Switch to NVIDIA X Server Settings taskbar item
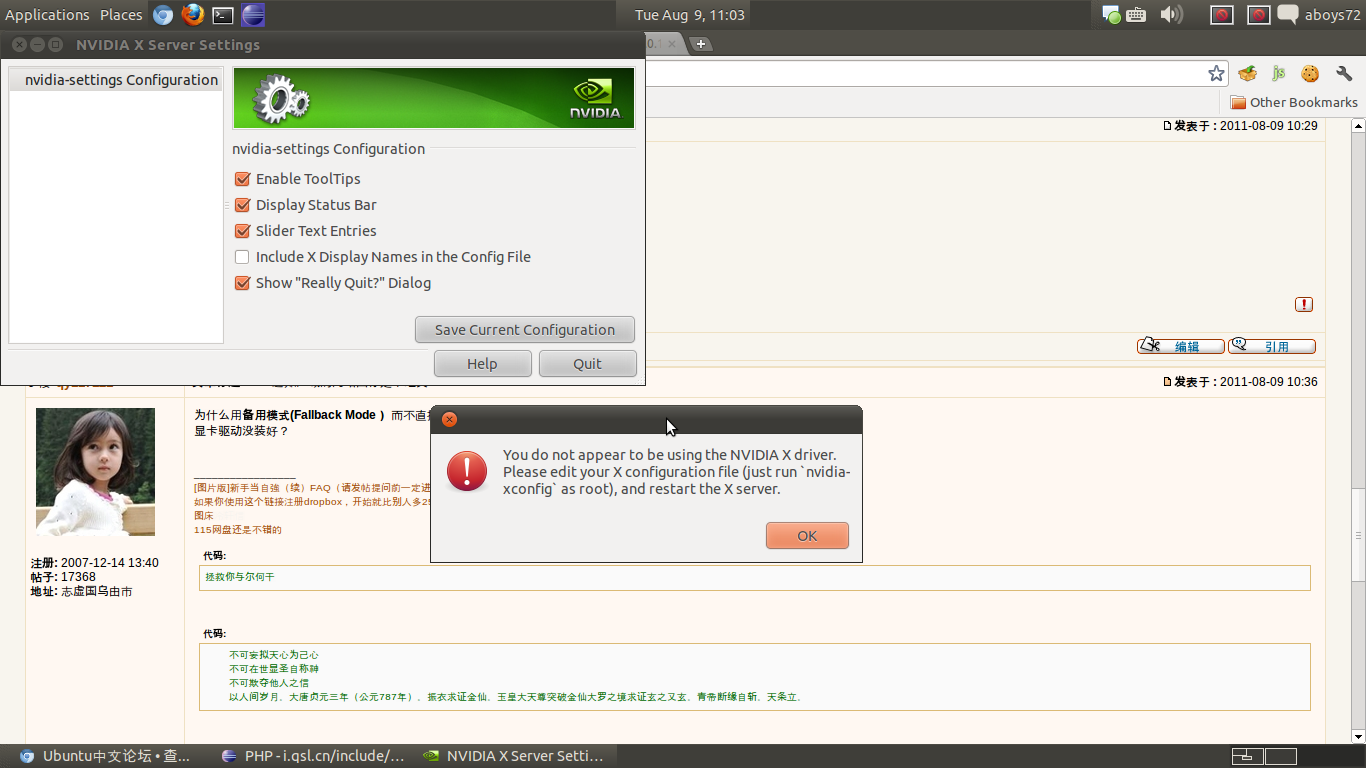Image resolution: width=1366 pixels, height=768 pixels. click(516, 756)
